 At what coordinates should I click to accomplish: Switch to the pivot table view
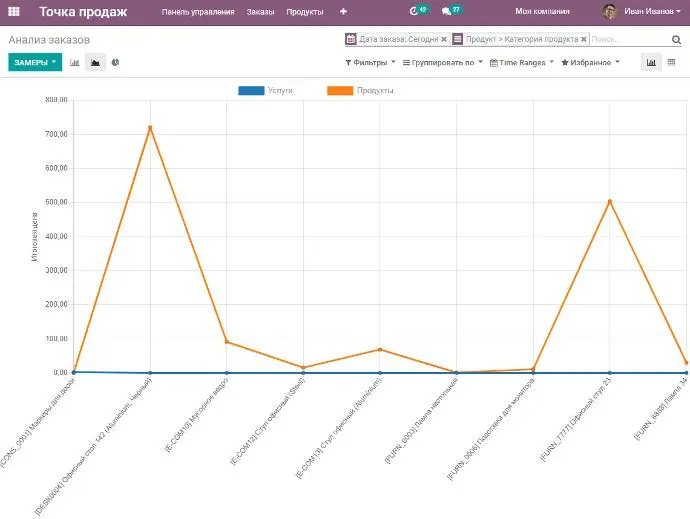tap(672, 62)
